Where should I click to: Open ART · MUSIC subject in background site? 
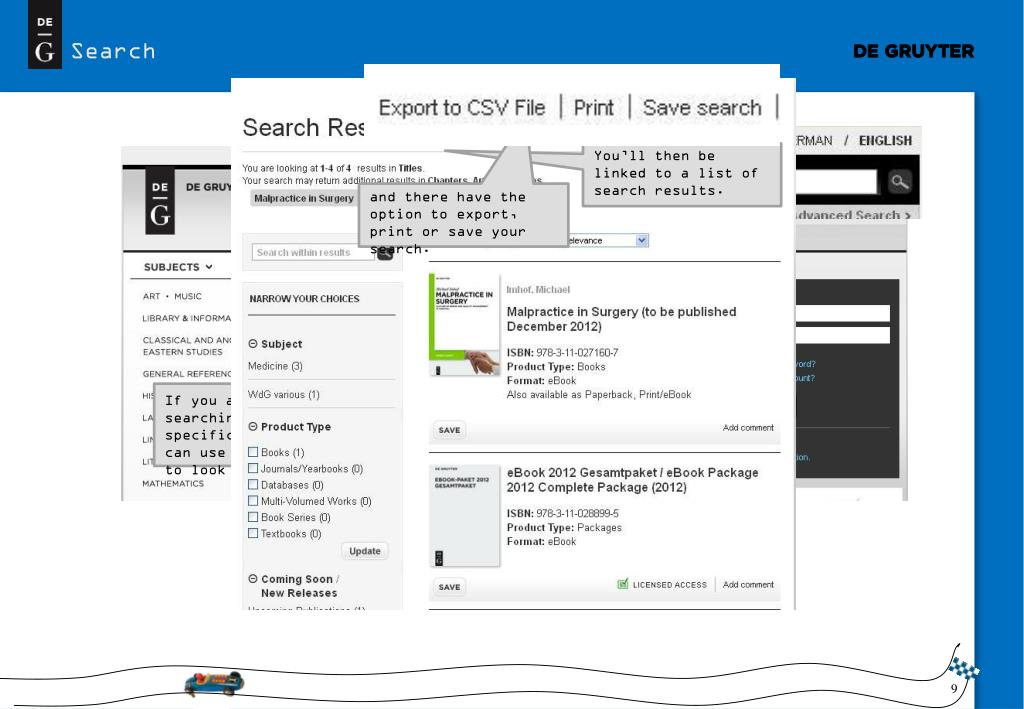click(x=172, y=296)
